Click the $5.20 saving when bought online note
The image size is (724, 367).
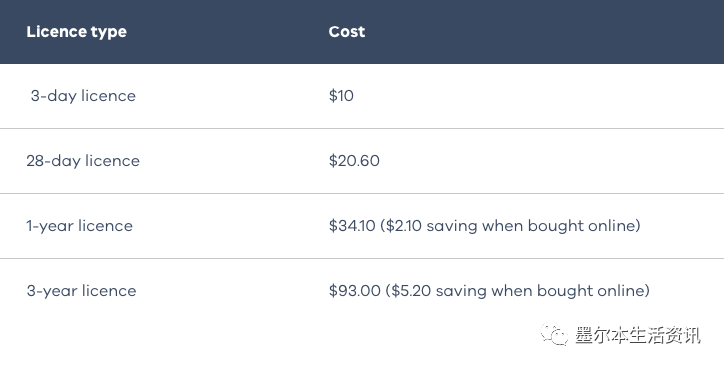518,291
